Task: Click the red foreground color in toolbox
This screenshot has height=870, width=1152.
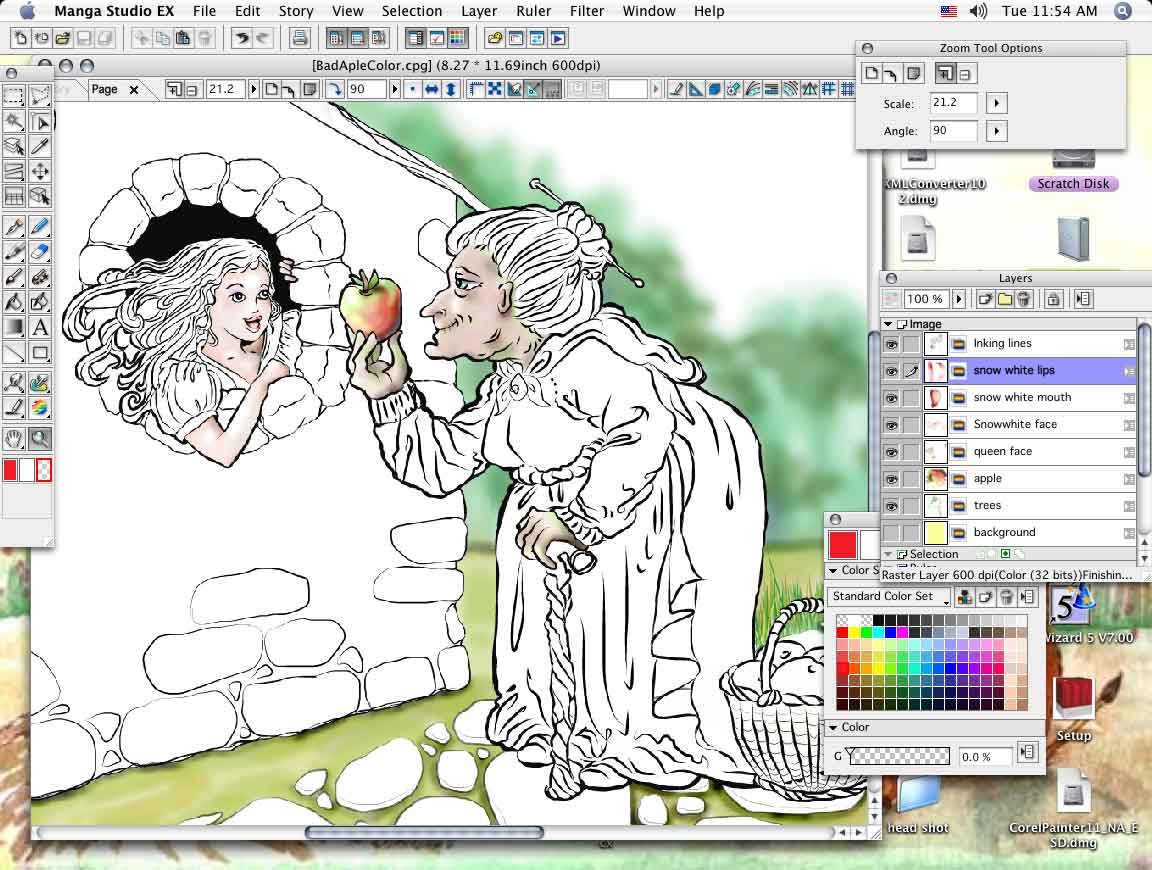Action: point(10,470)
